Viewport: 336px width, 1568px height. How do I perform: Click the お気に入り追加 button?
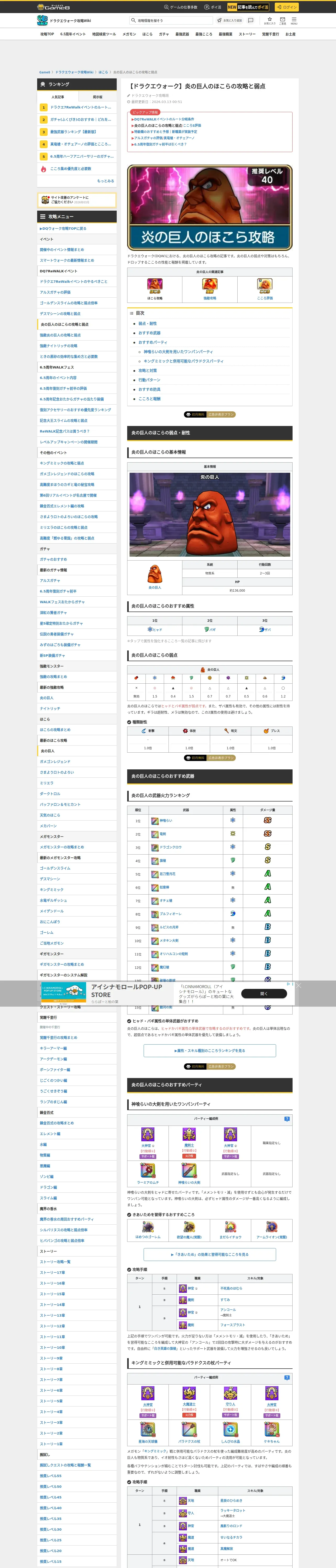coord(230,20)
